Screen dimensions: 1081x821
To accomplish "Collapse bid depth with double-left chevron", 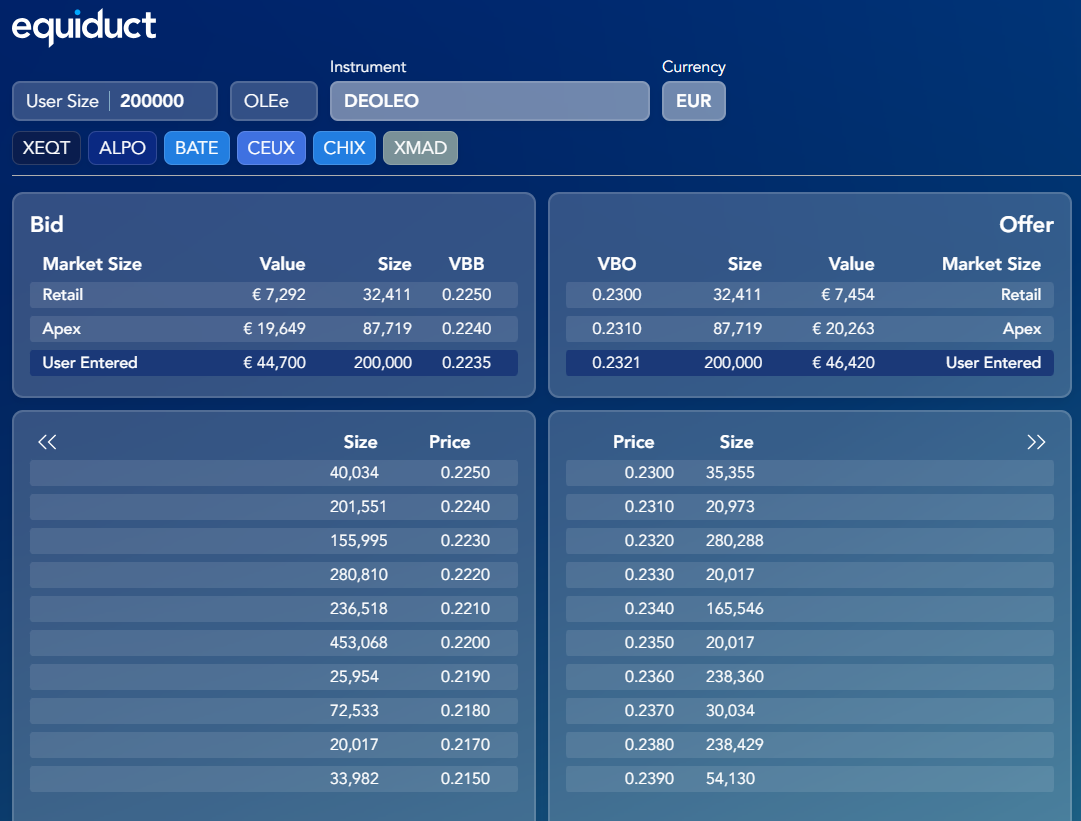I will coord(47,442).
